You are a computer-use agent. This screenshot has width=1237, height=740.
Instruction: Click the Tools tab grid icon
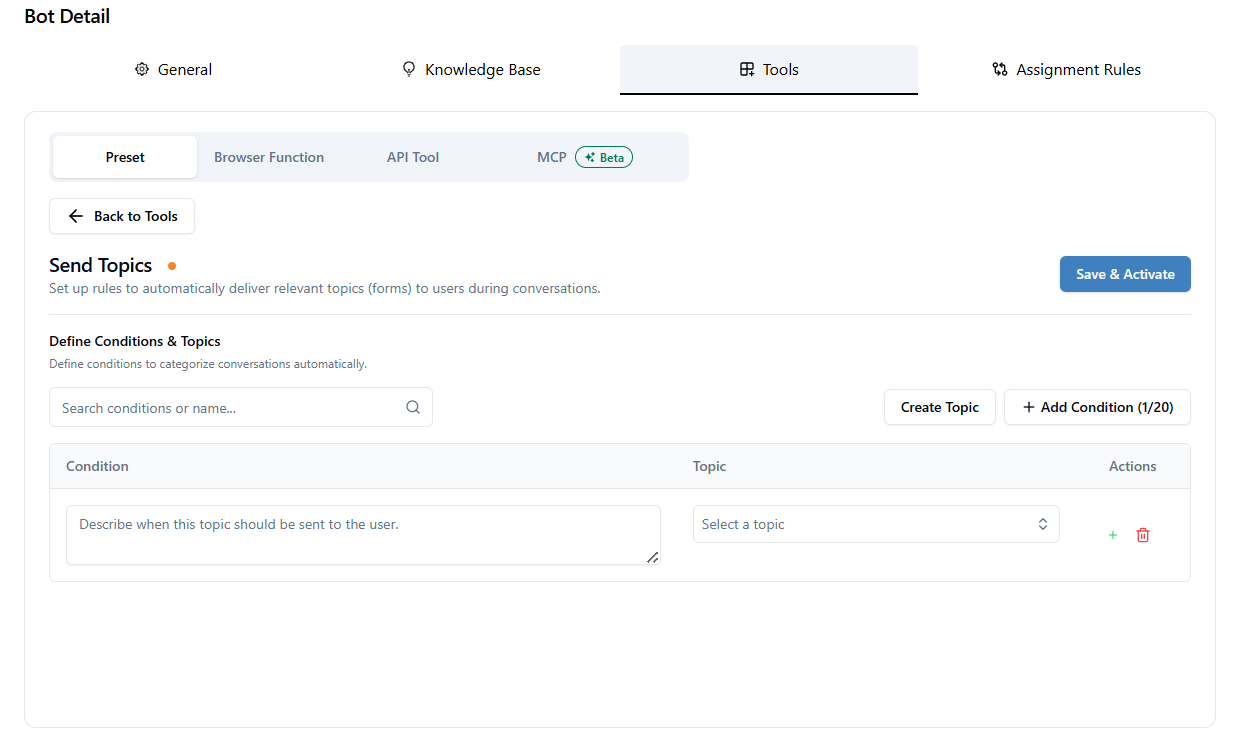tap(747, 69)
